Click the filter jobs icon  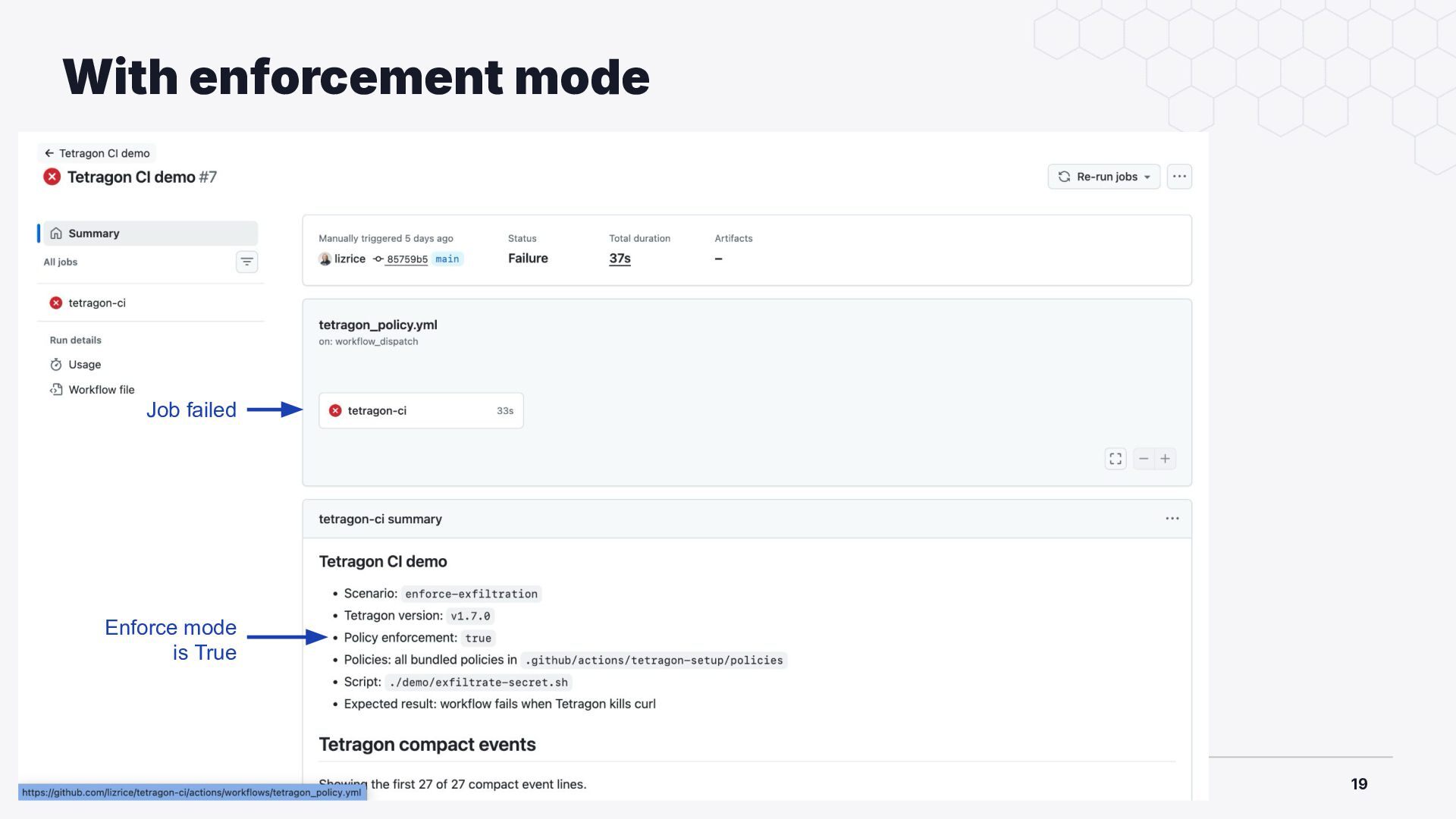point(246,262)
